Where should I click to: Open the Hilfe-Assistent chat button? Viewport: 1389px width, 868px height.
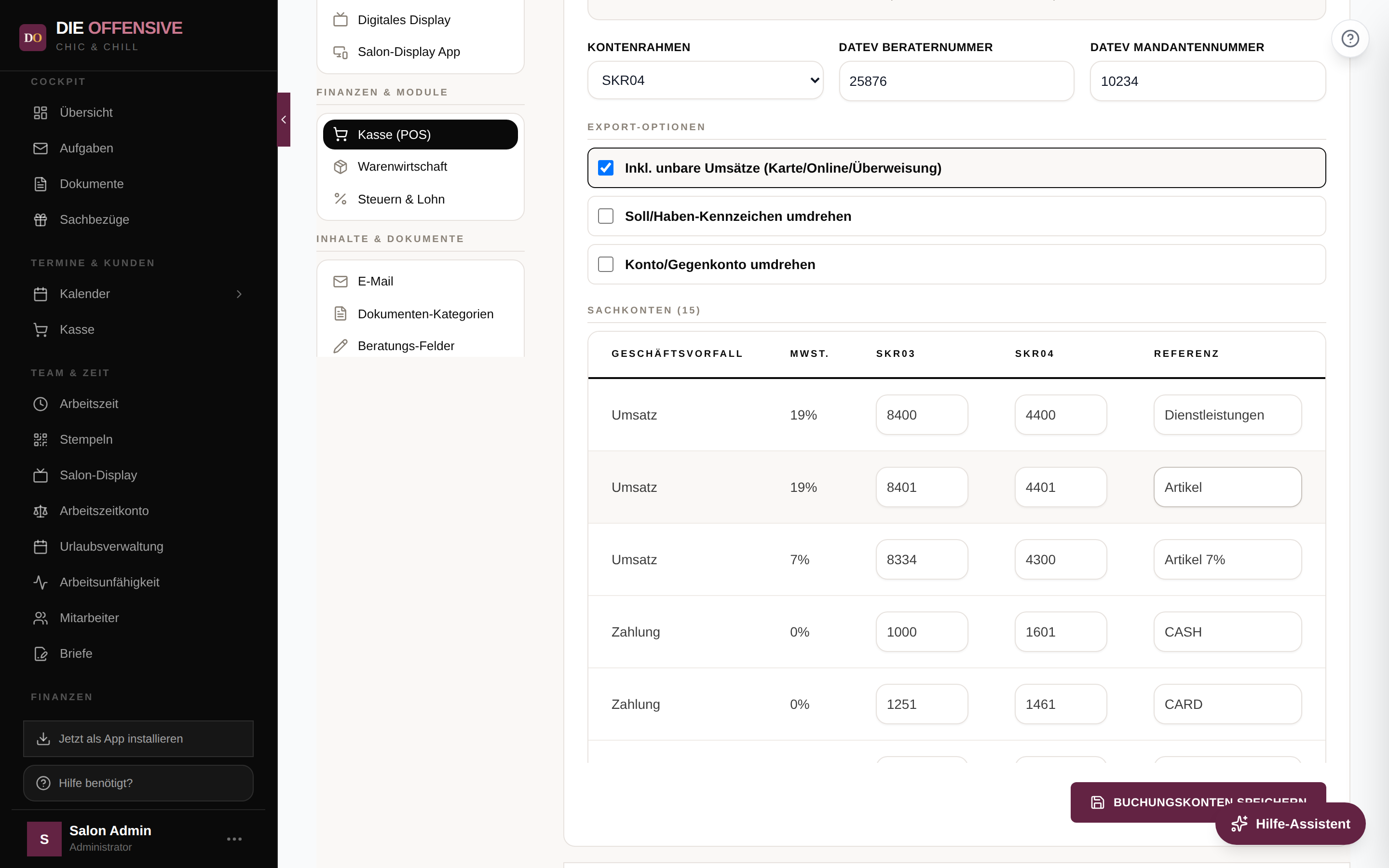(x=1290, y=824)
